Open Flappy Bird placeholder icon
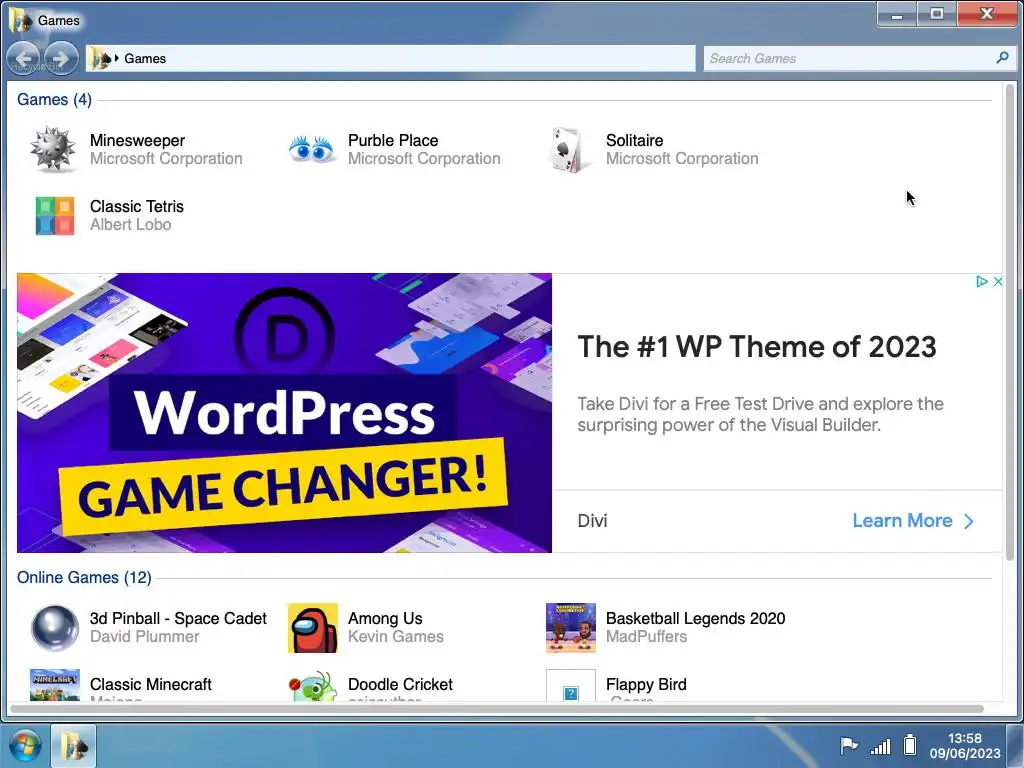The image size is (1024, 768). tap(571, 686)
